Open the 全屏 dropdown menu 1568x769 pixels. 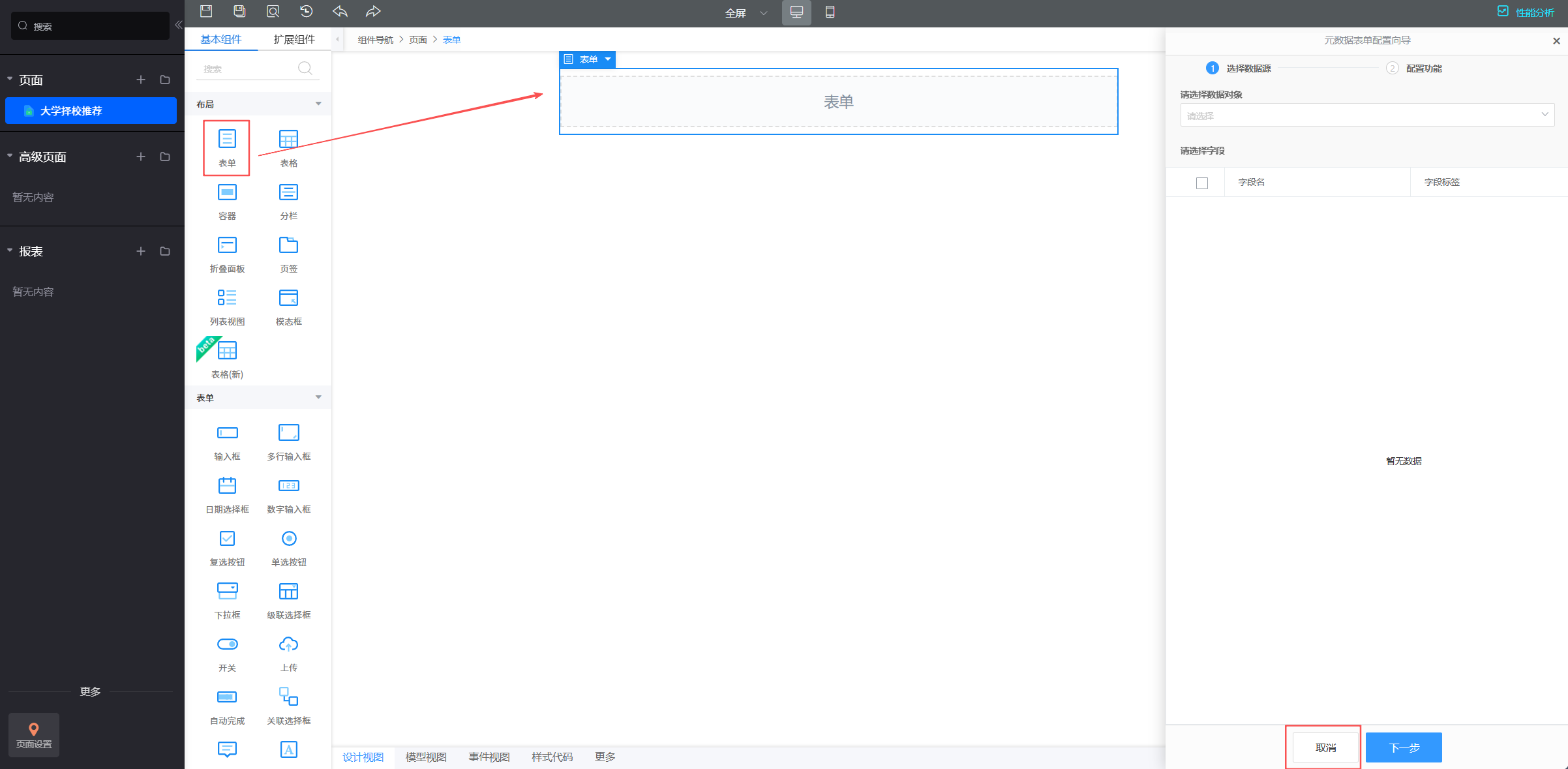(x=746, y=12)
